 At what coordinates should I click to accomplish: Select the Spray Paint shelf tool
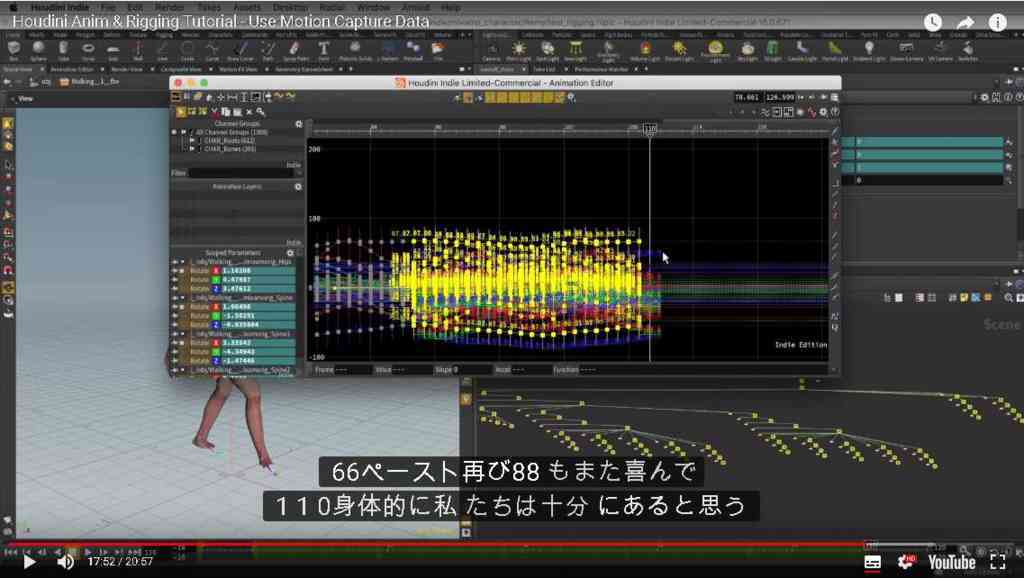tap(295, 50)
